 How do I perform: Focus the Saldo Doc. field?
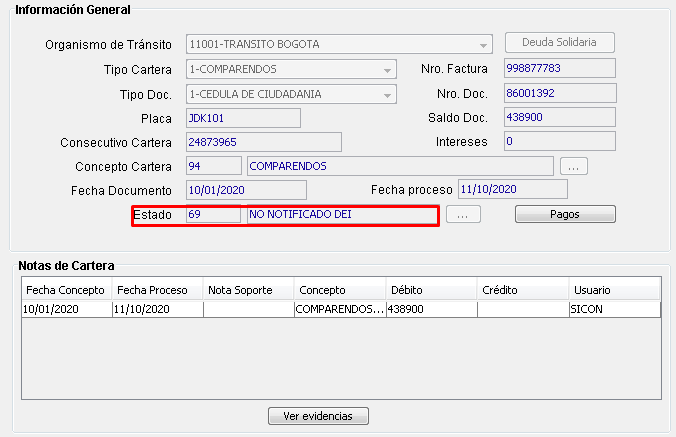pyautogui.click(x=559, y=118)
